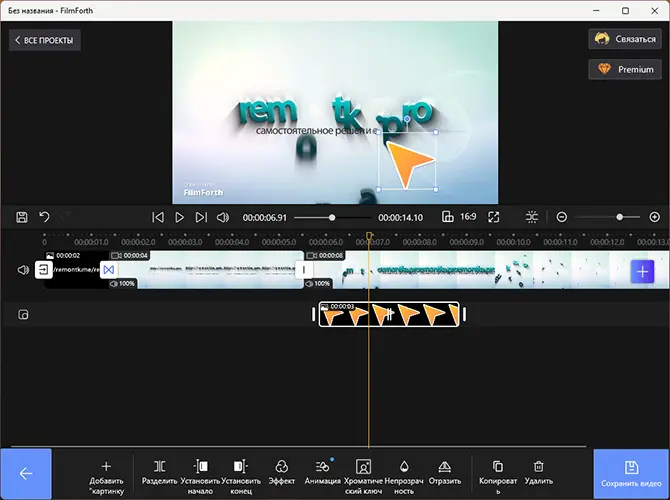Click the 100% volume label on the first clip
This screenshot has height=500, width=670.
click(123, 284)
